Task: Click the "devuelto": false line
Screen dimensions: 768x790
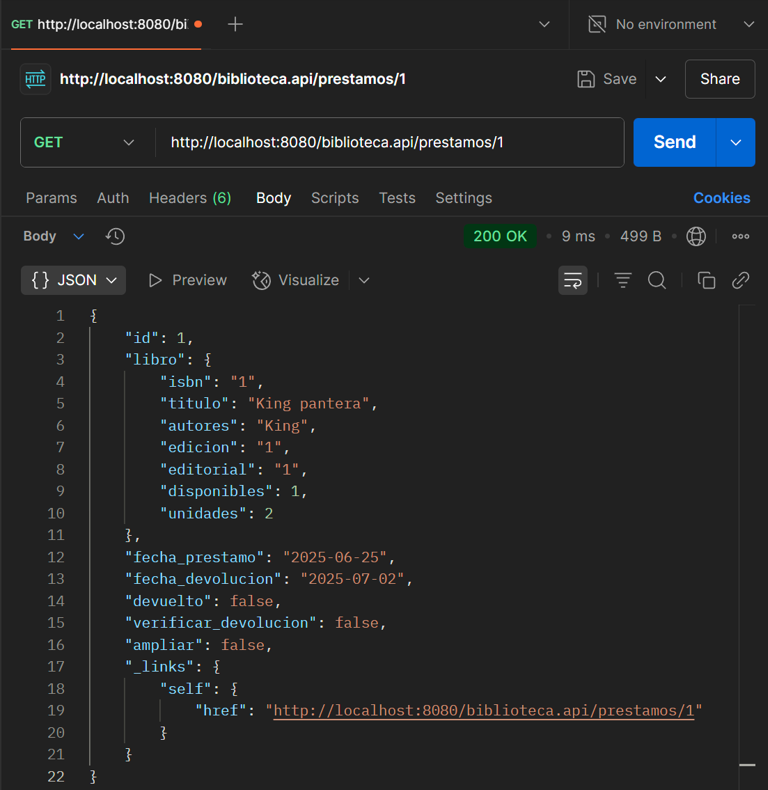Action: coord(203,601)
